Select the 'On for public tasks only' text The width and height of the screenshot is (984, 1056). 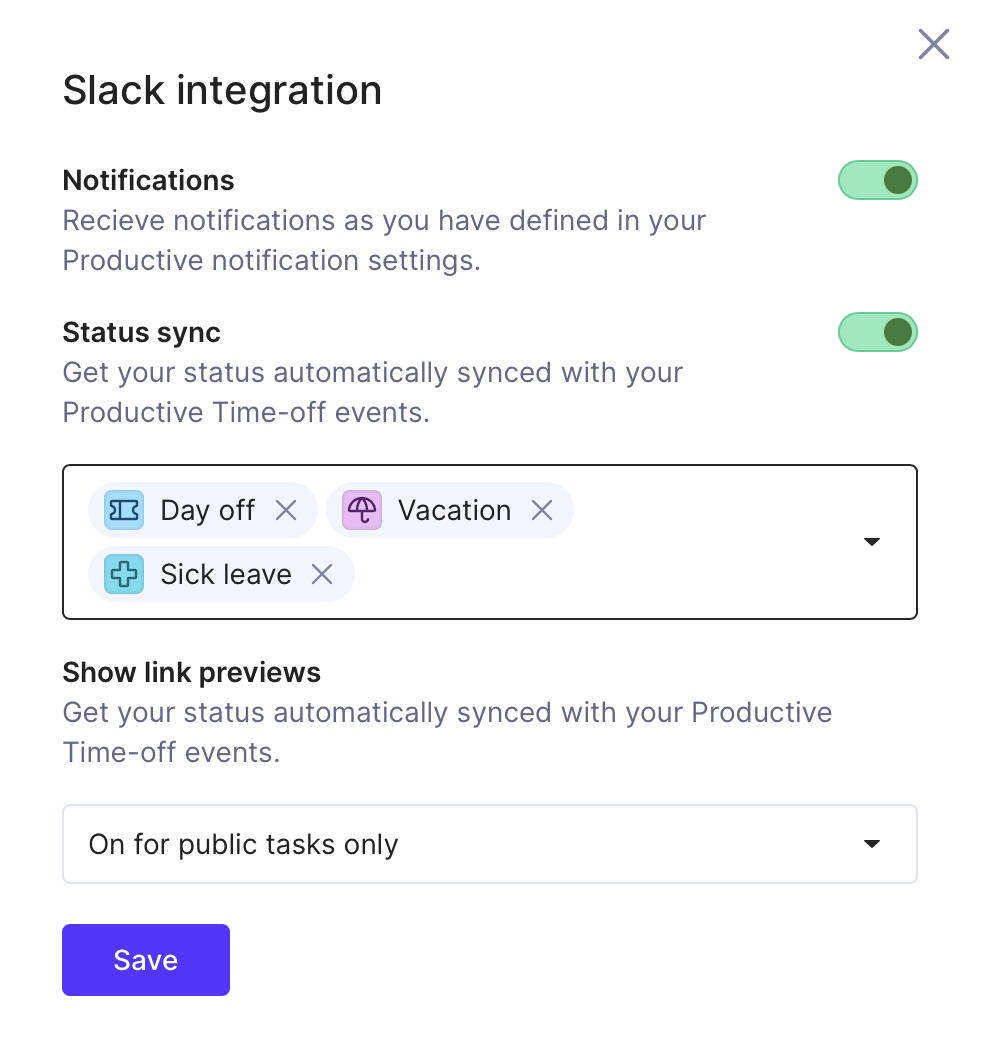(243, 844)
